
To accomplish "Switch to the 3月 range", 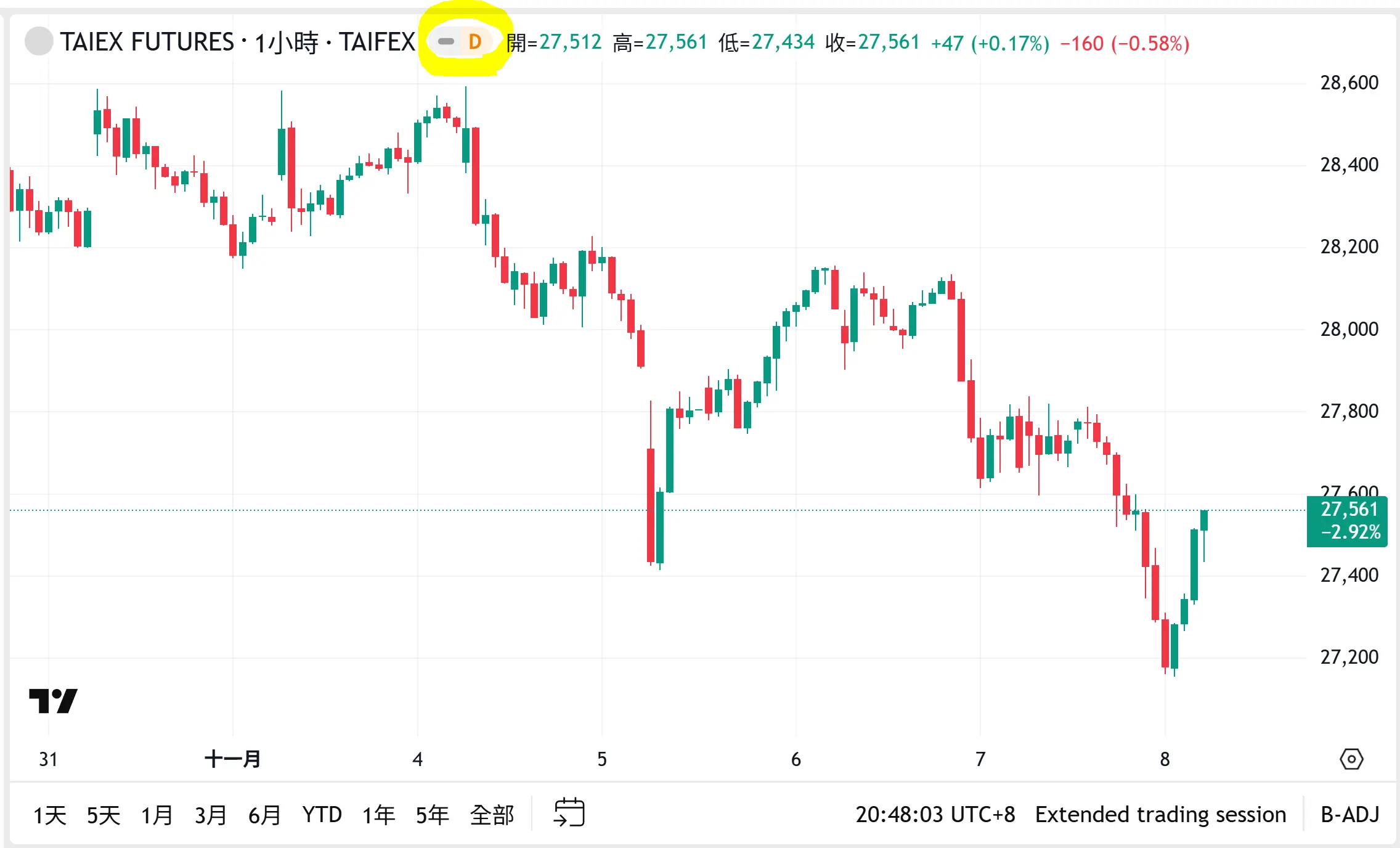I will coord(211,815).
